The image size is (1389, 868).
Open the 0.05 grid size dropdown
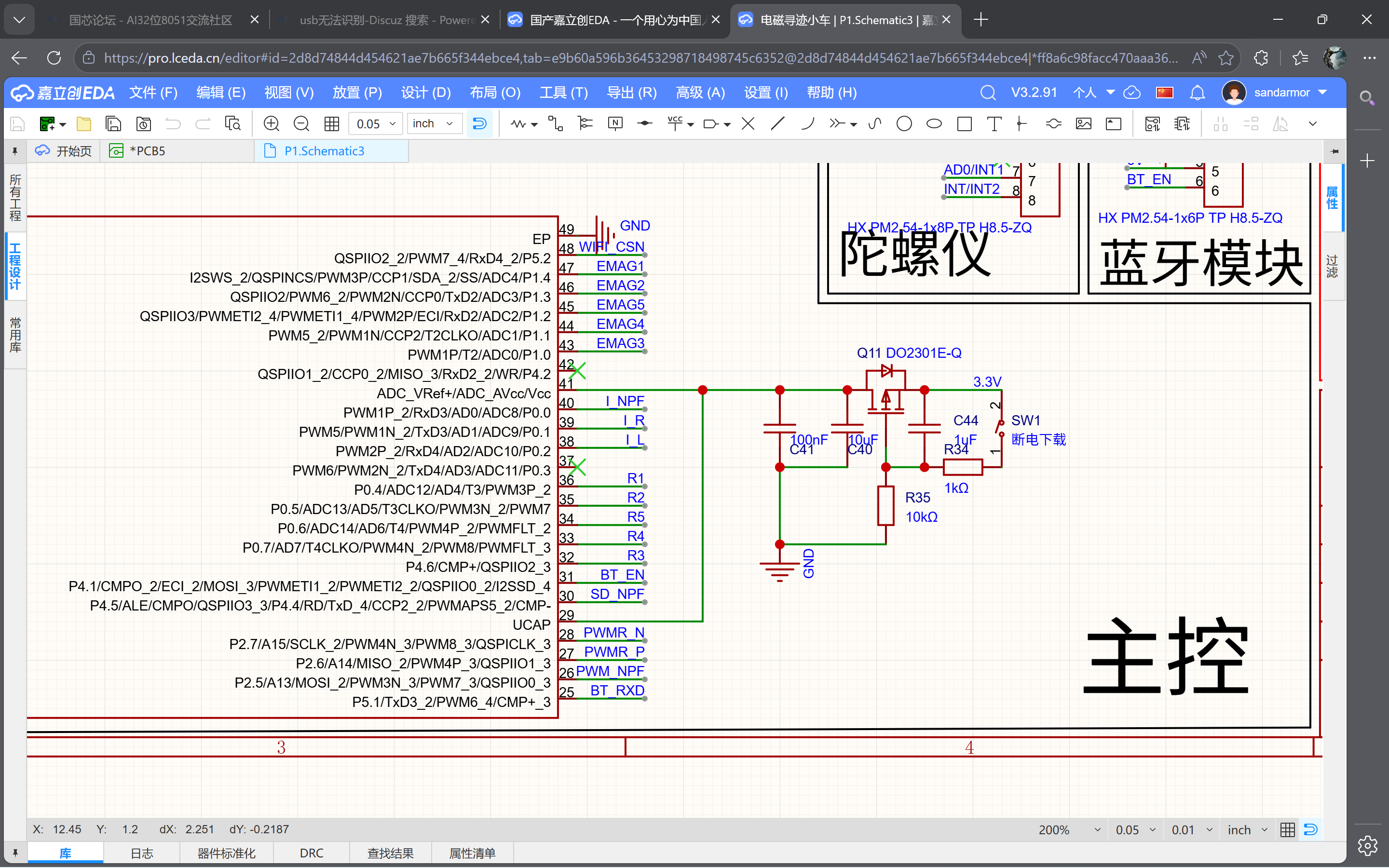coord(376,123)
